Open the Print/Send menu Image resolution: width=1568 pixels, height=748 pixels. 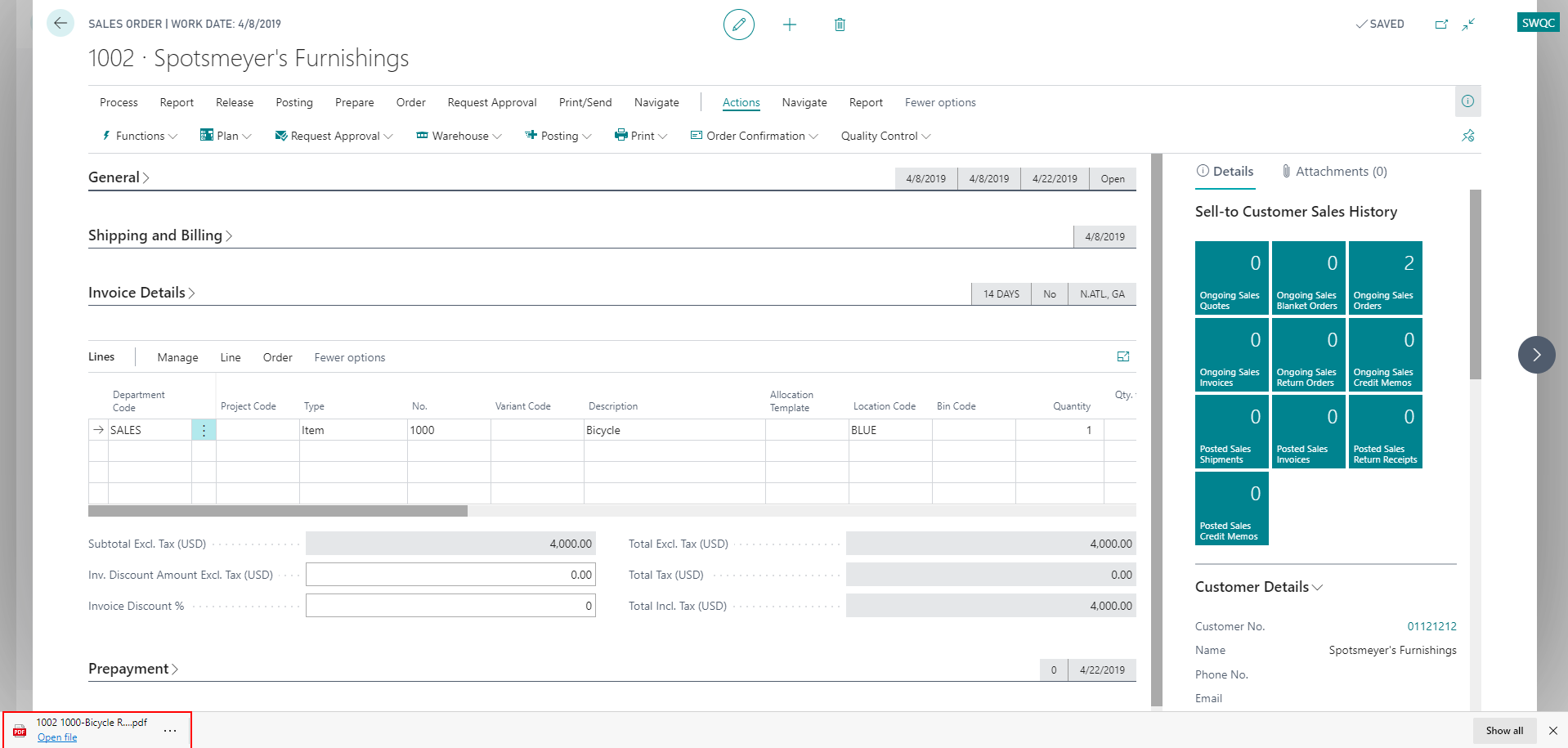point(585,102)
